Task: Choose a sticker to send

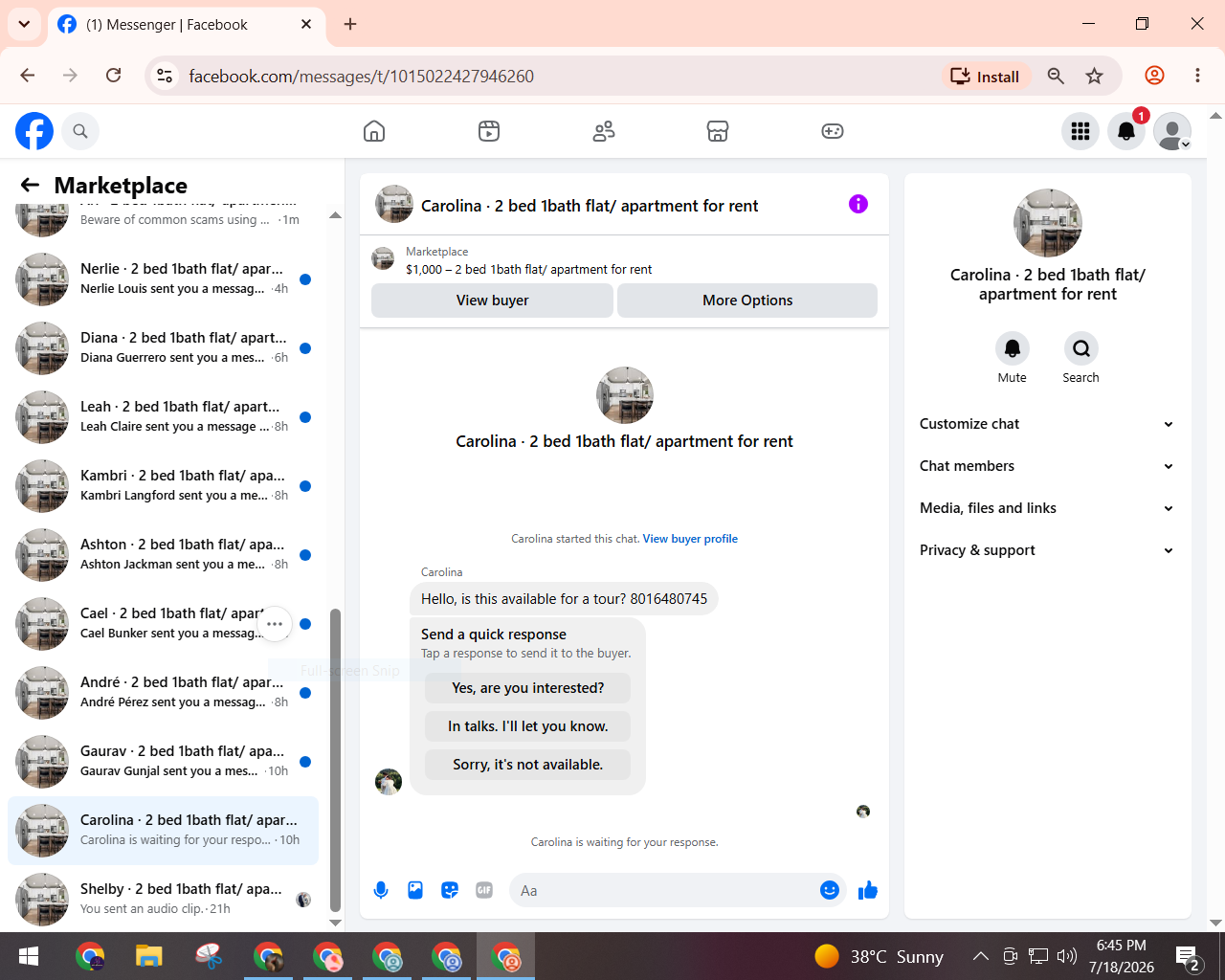Action: click(450, 890)
